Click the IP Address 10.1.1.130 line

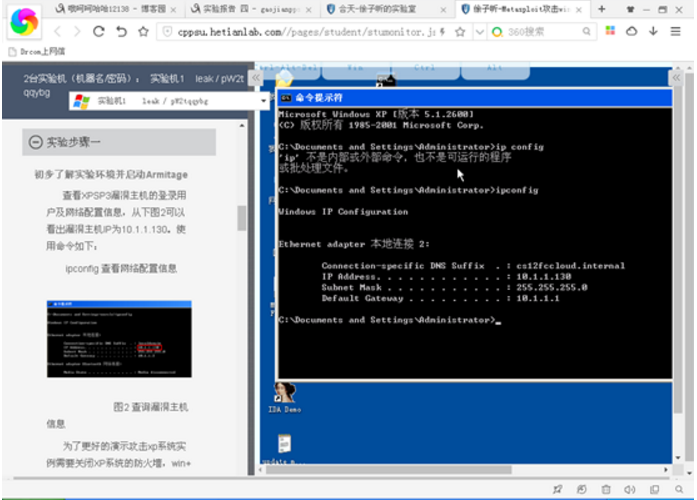point(446,276)
